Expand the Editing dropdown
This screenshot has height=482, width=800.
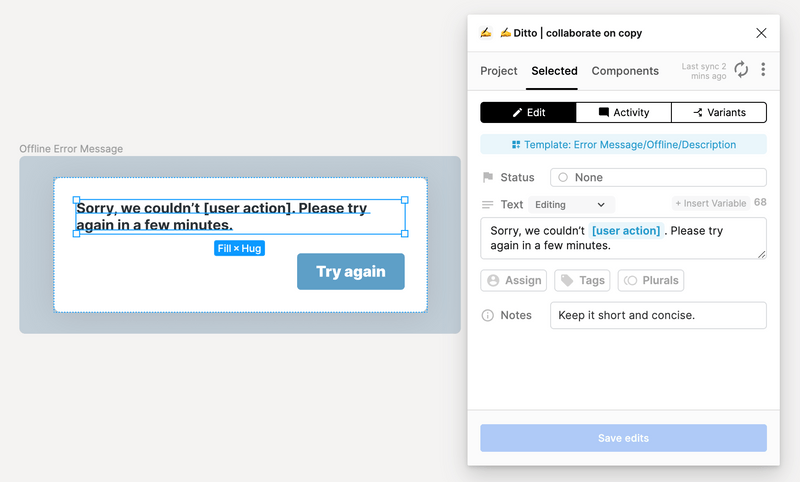click(x=571, y=205)
